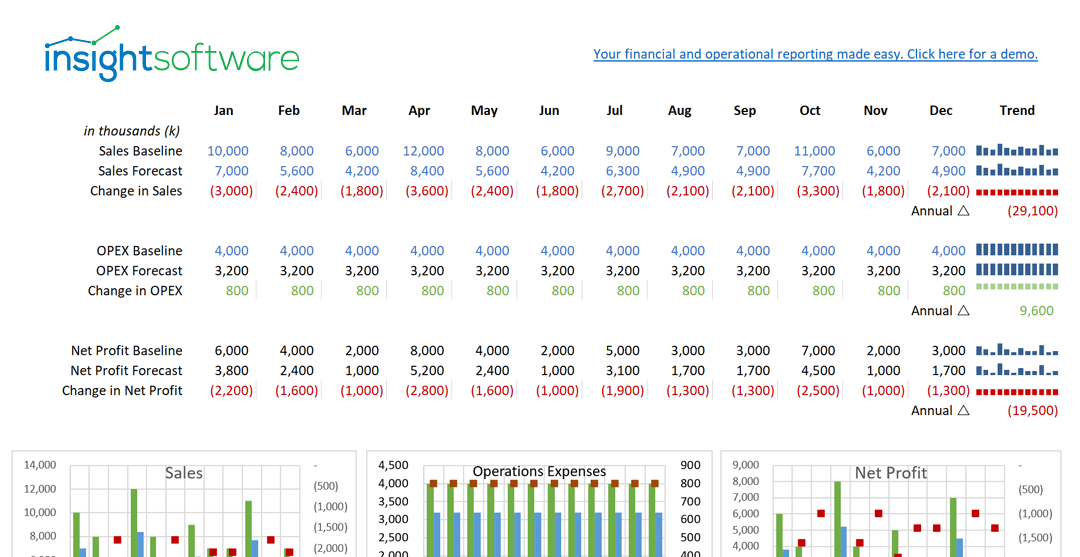This screenshot has width=1080, height=557.
Task: Click the 14,000 axis label on Sales chart
Action: pos(40,465)
